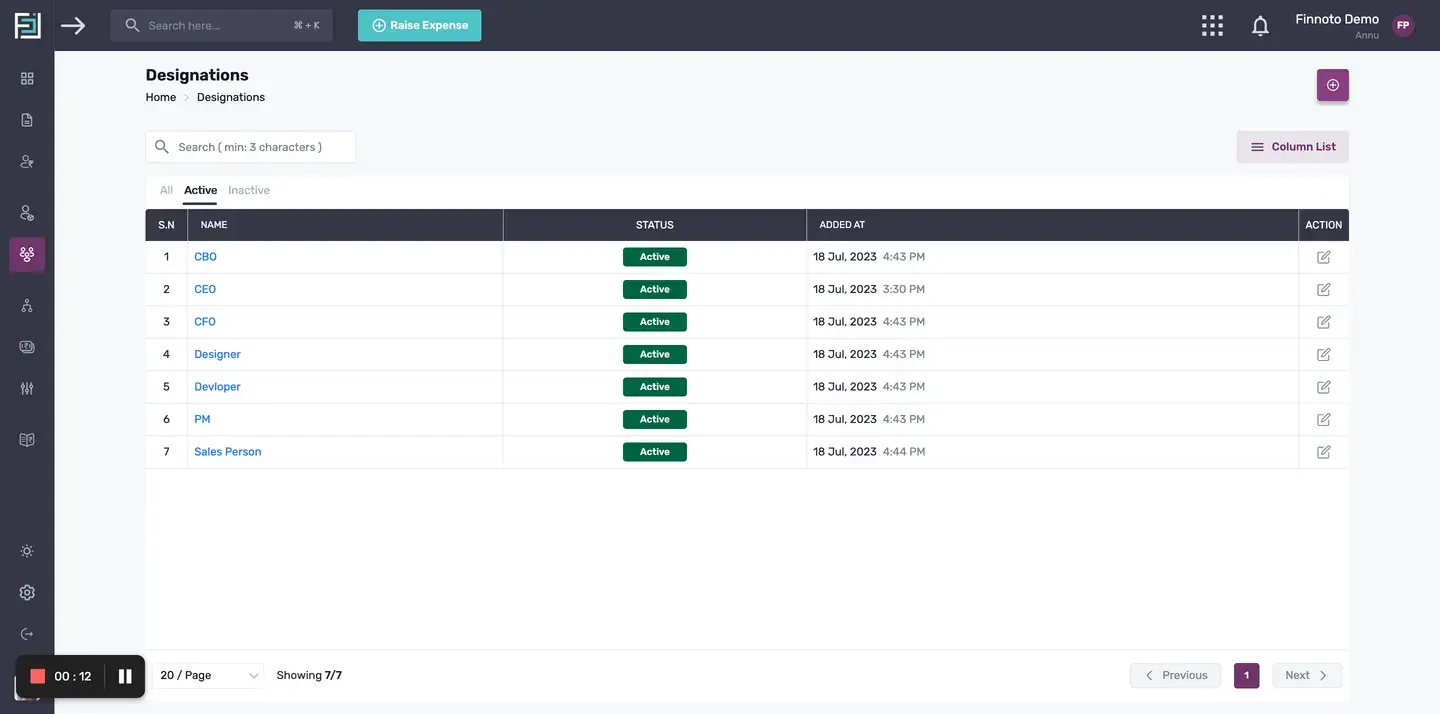
Task: Click the Finnoto logo icon
Action: (27, 25)
